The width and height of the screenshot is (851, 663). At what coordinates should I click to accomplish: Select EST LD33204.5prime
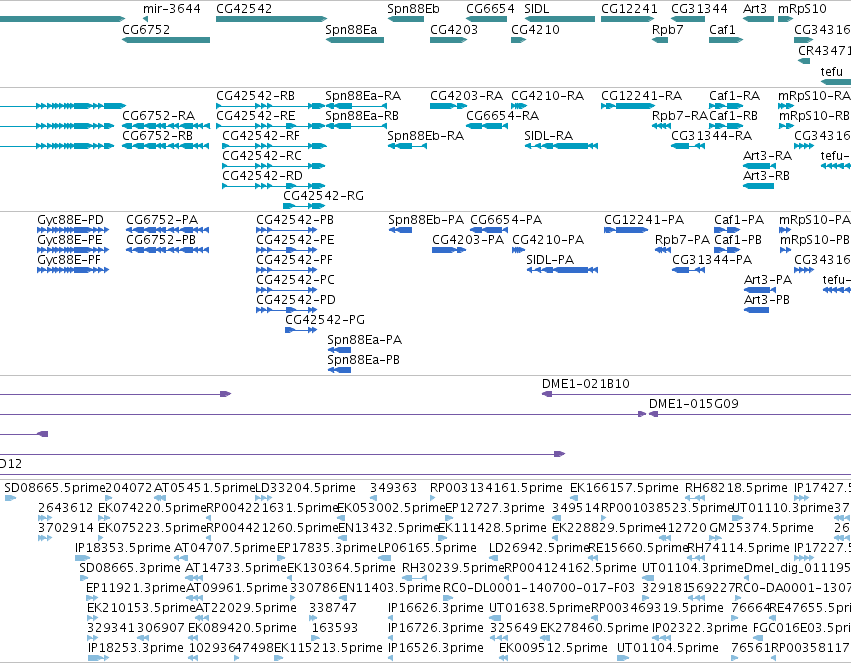point(263,498)
